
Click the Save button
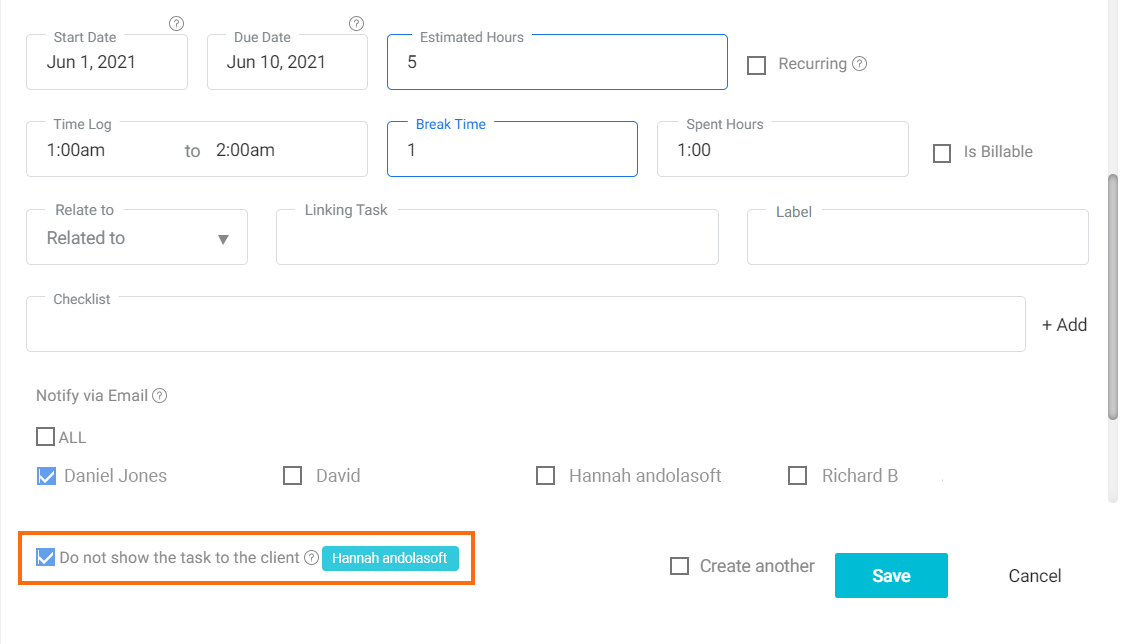click(x=891, y=575)
